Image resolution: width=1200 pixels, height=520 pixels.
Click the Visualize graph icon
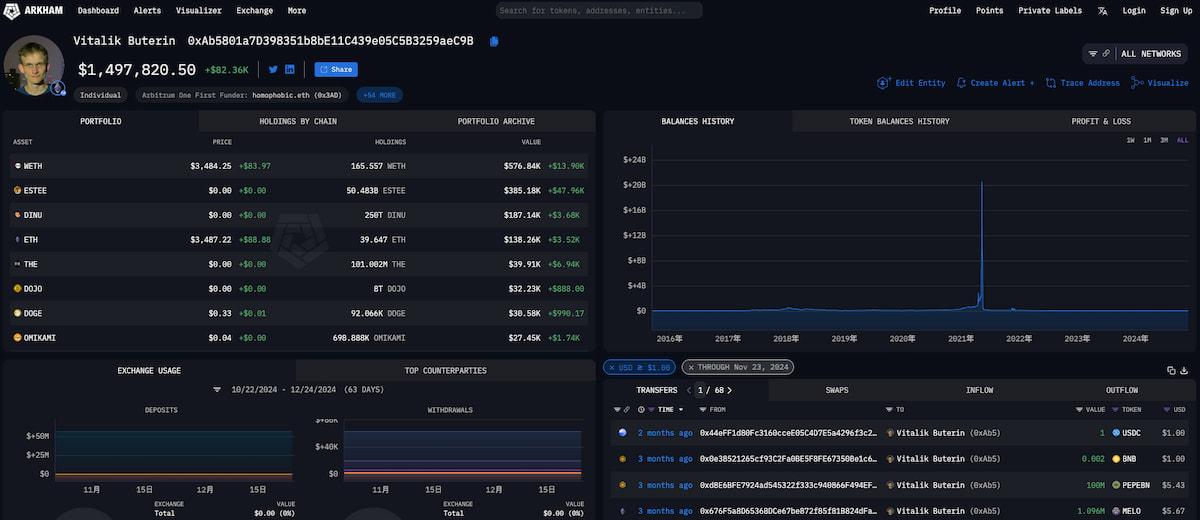pyautogui.click(x=1160, y=83)
